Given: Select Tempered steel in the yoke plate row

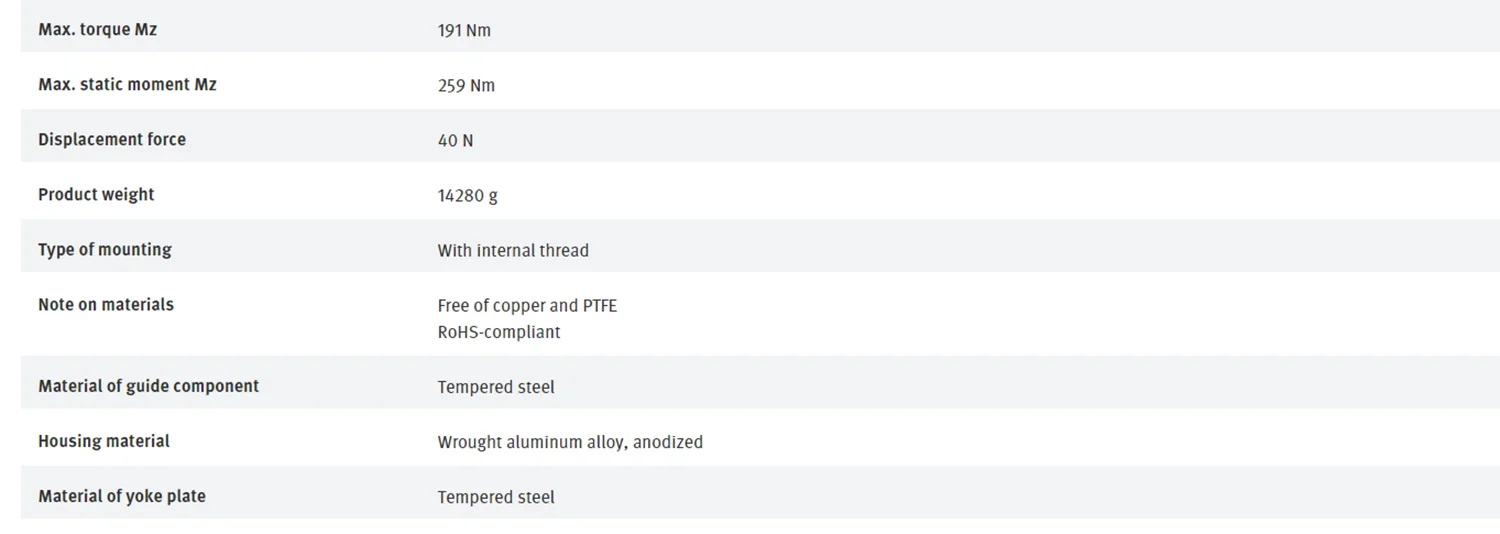Looking at the screenshot, I should 496,497.
